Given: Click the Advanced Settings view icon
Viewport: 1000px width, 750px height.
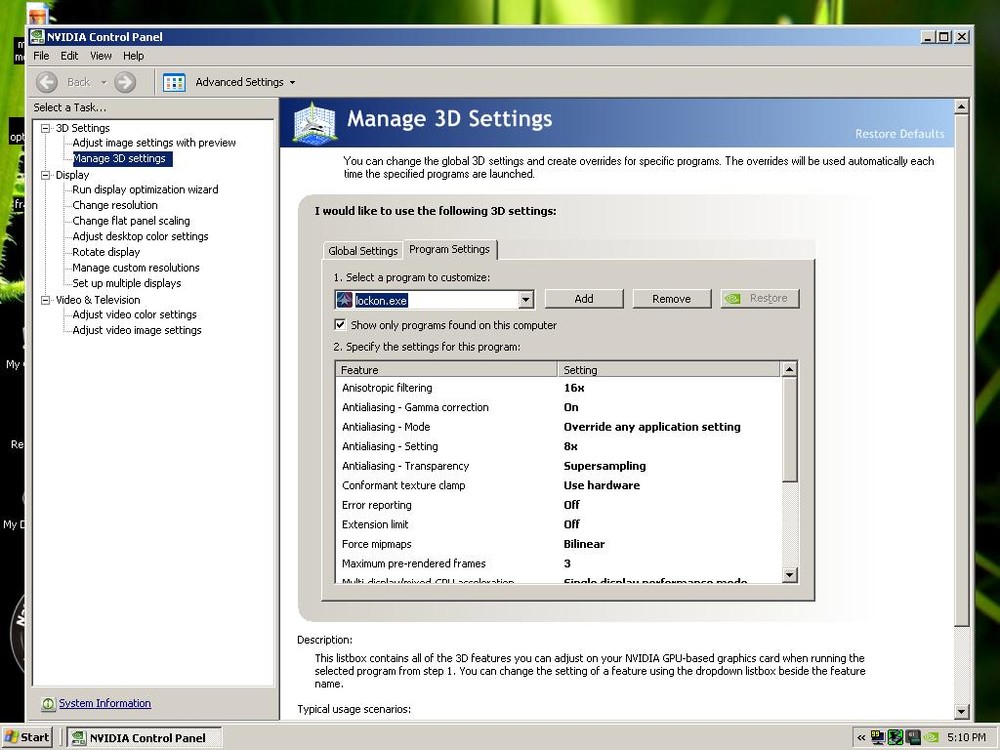Looking at the screenshot, I should (174, 82).
